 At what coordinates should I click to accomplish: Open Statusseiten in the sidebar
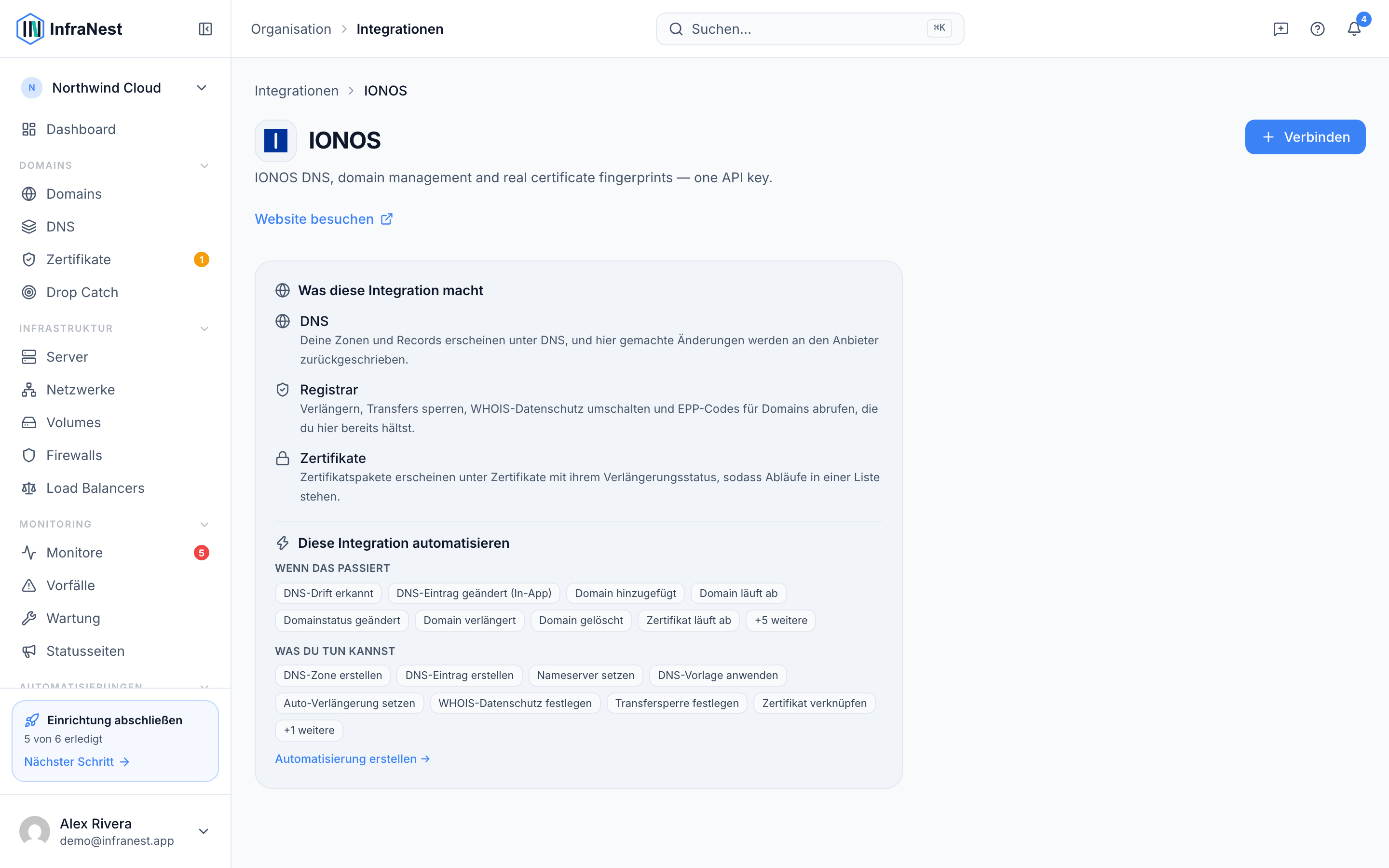coord(115,651)
